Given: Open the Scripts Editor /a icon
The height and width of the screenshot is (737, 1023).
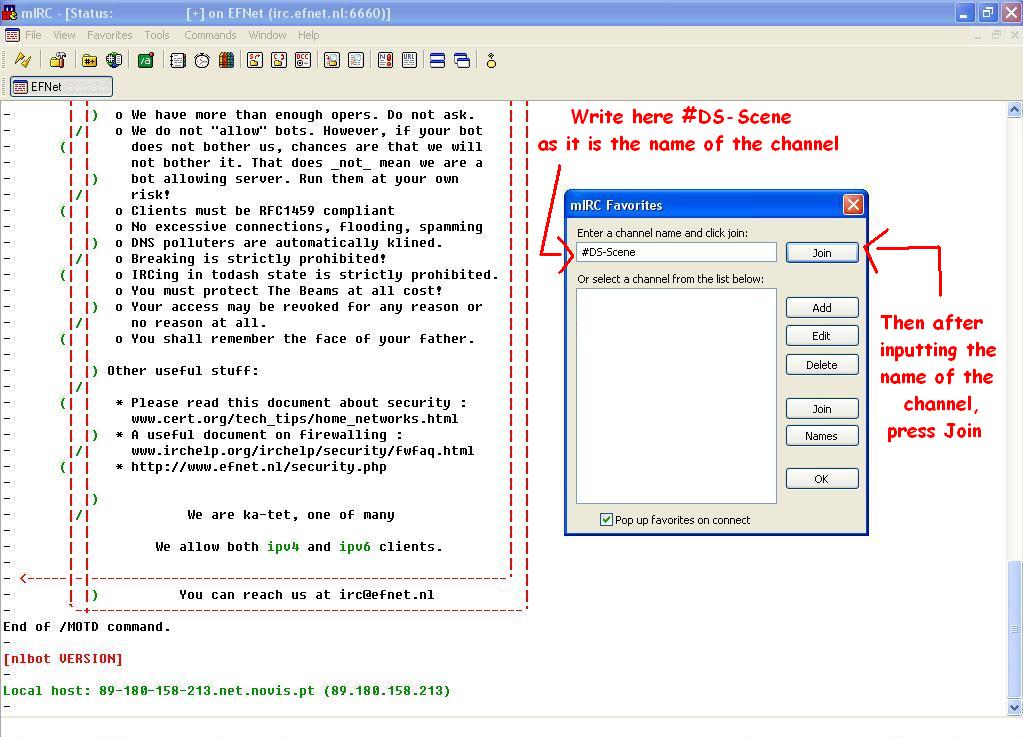Looking at the screenshot, I should 145,61.
